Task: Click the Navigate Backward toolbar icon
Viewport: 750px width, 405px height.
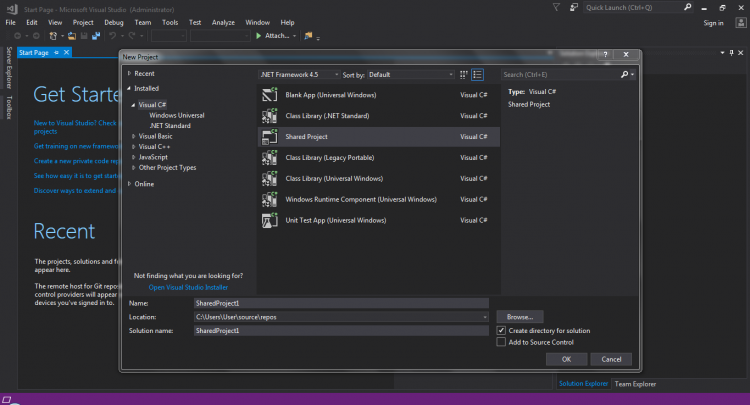Action: click(x=17, y=36)
